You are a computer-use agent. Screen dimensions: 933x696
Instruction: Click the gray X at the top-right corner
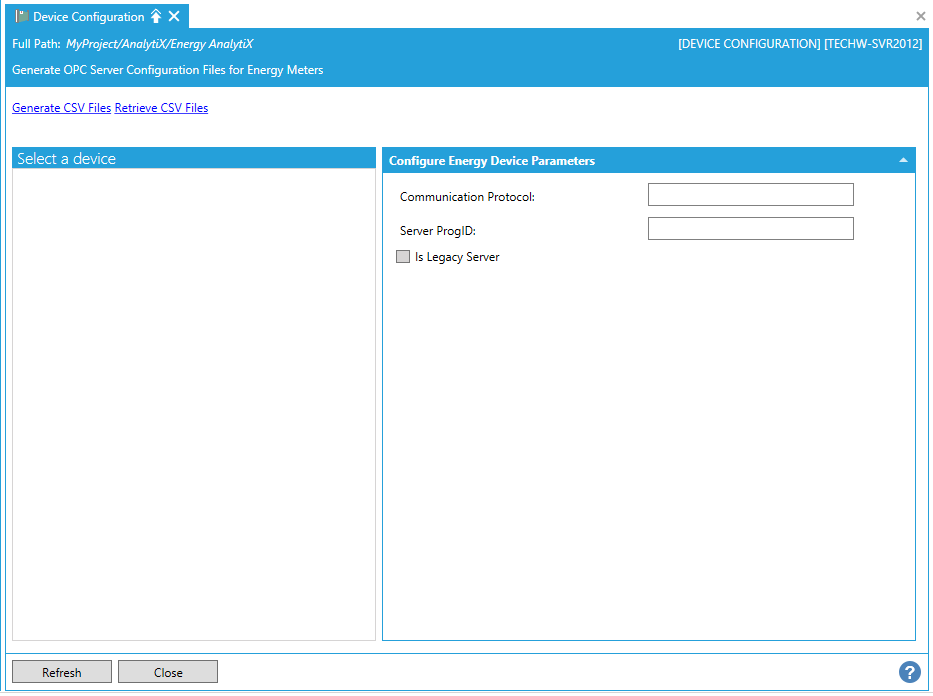(x=921, y=16)
